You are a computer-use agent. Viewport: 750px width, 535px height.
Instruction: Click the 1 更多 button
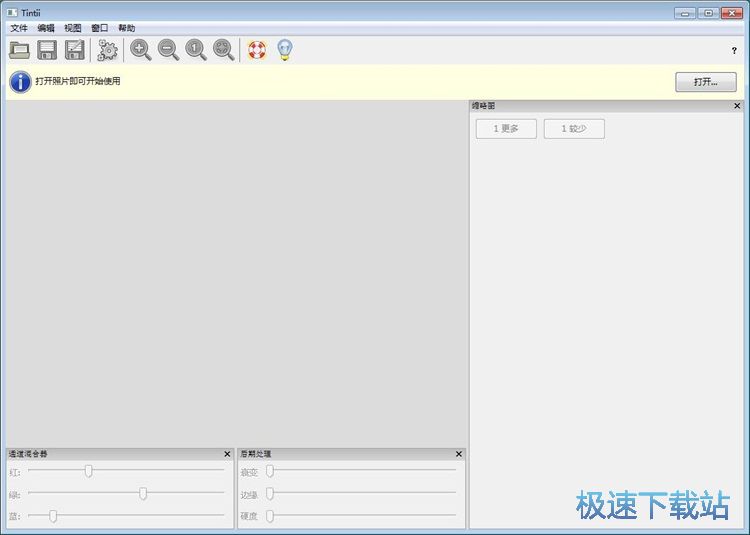506,129
